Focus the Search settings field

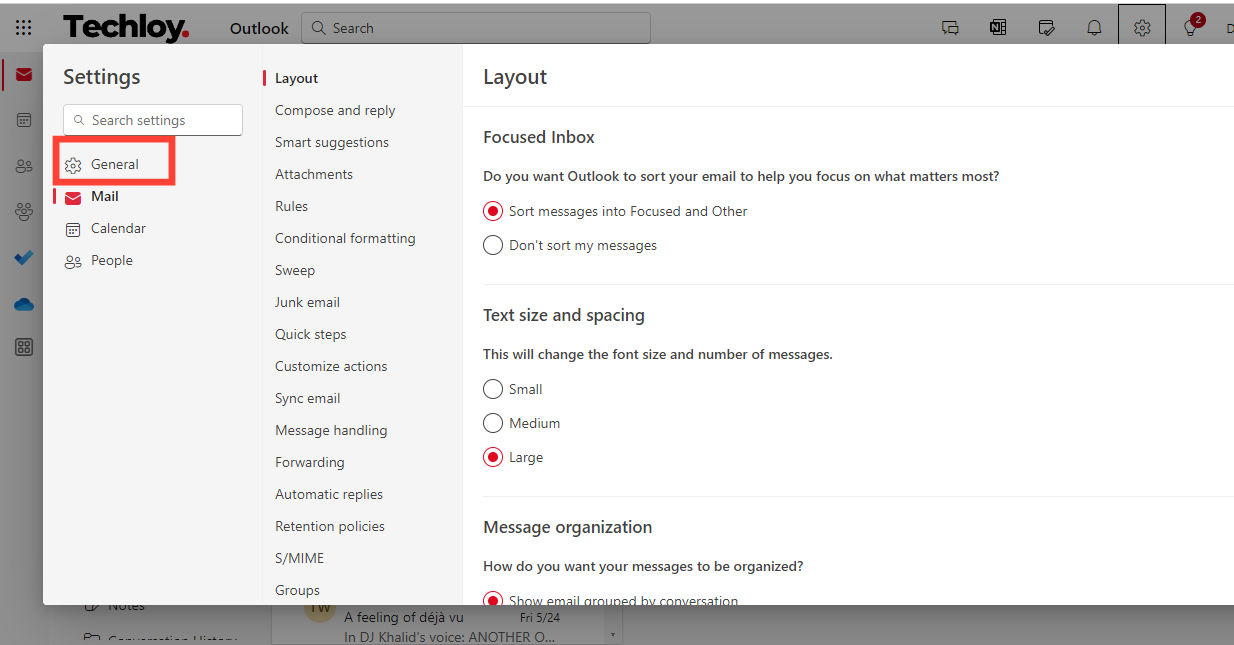153,120
